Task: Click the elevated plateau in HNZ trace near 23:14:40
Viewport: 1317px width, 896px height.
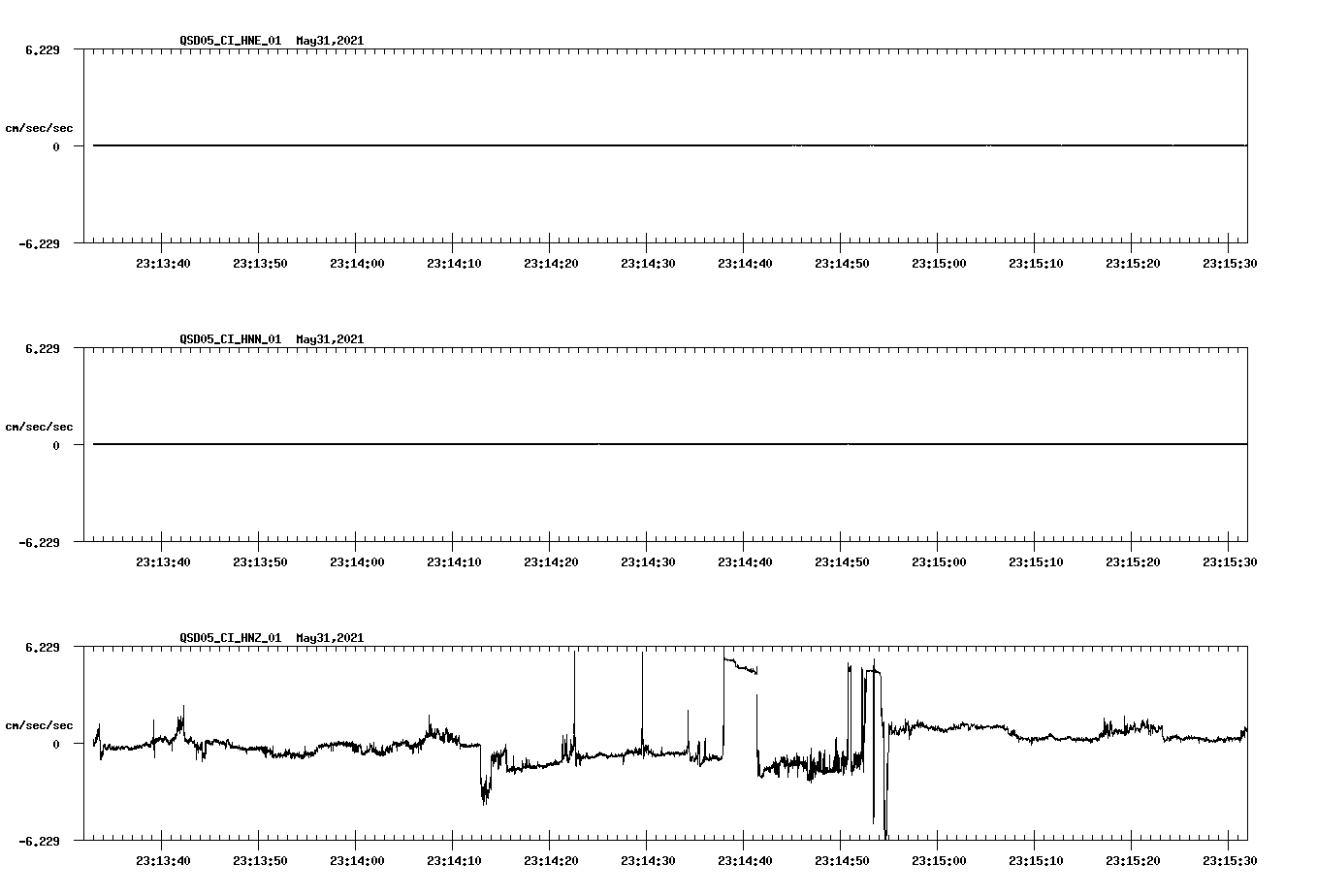Action: (x=741, y=665)
